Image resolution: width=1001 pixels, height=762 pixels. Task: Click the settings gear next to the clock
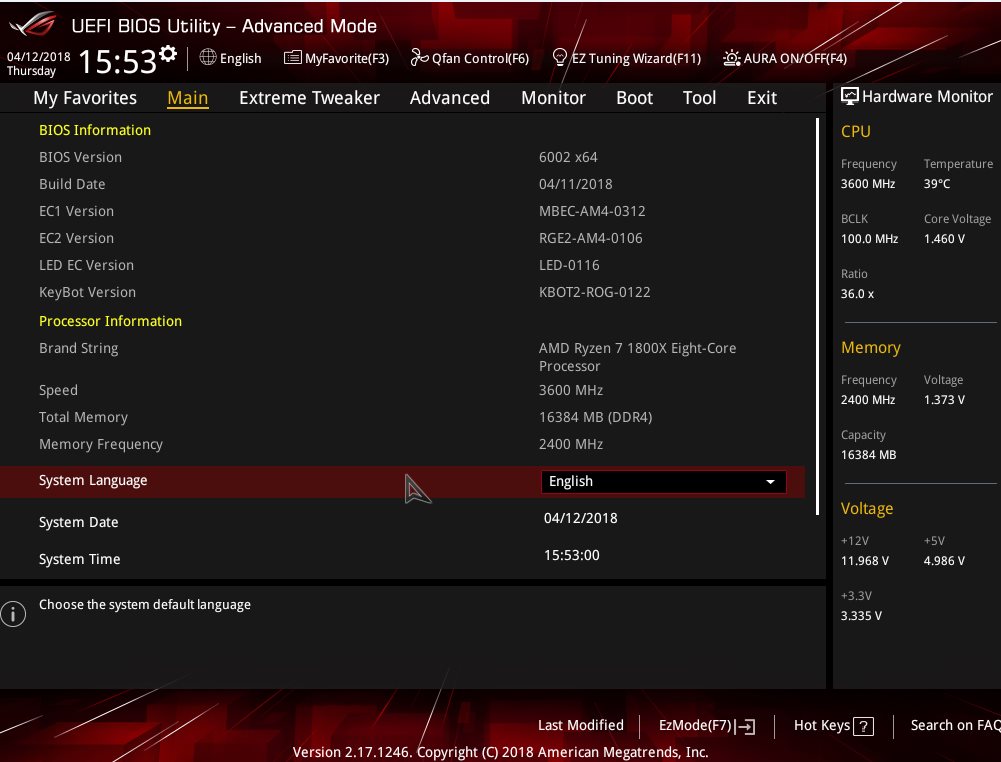coord(168,54)
